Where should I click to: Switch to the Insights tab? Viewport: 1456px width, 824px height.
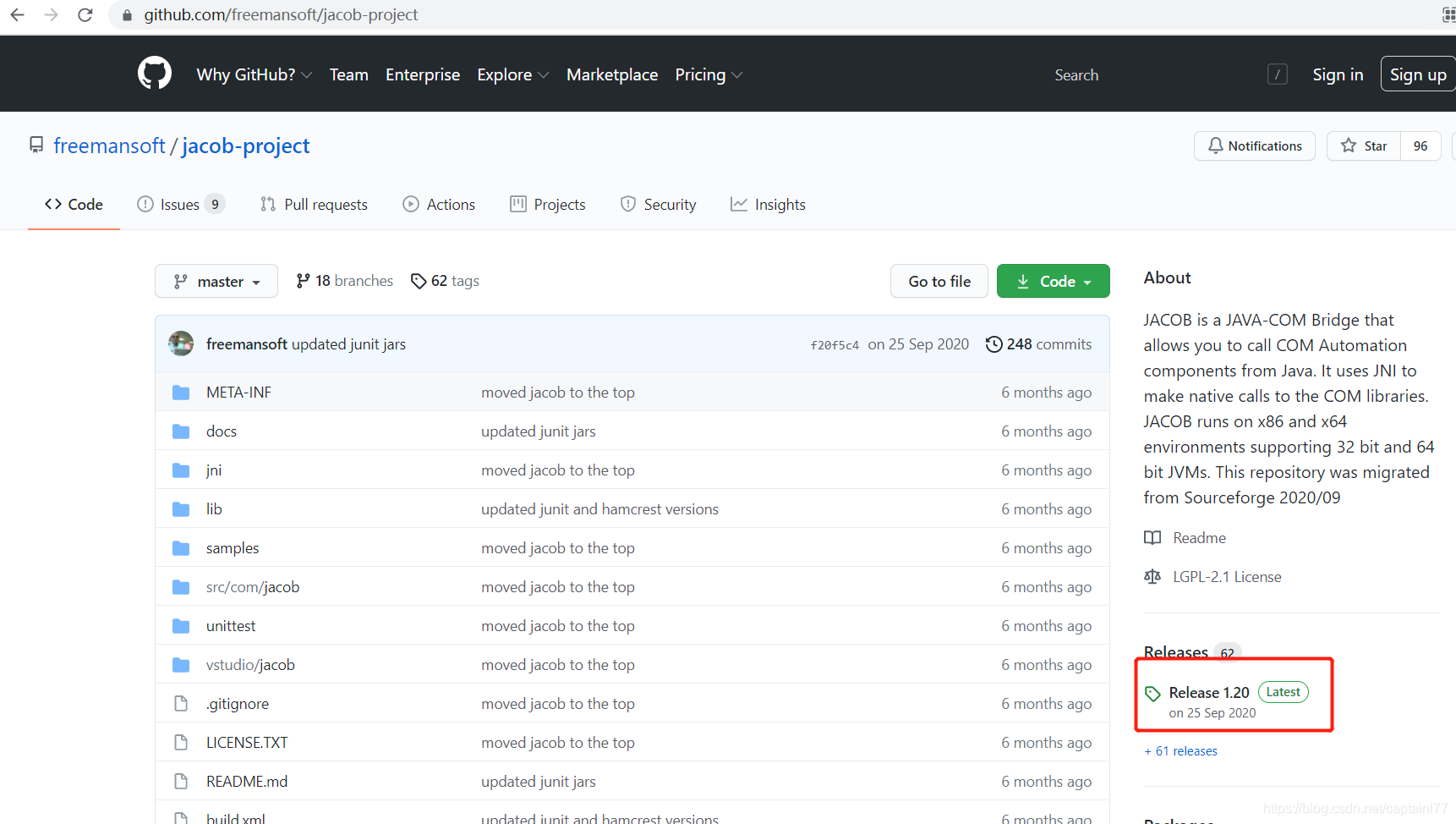pos(768,204)
